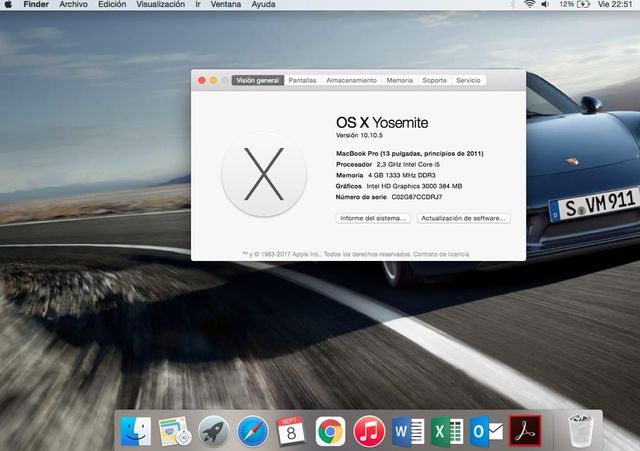Open Microsoft Outlook from Dock
This screenshot has height=451, width=640.
pos(486,431)
